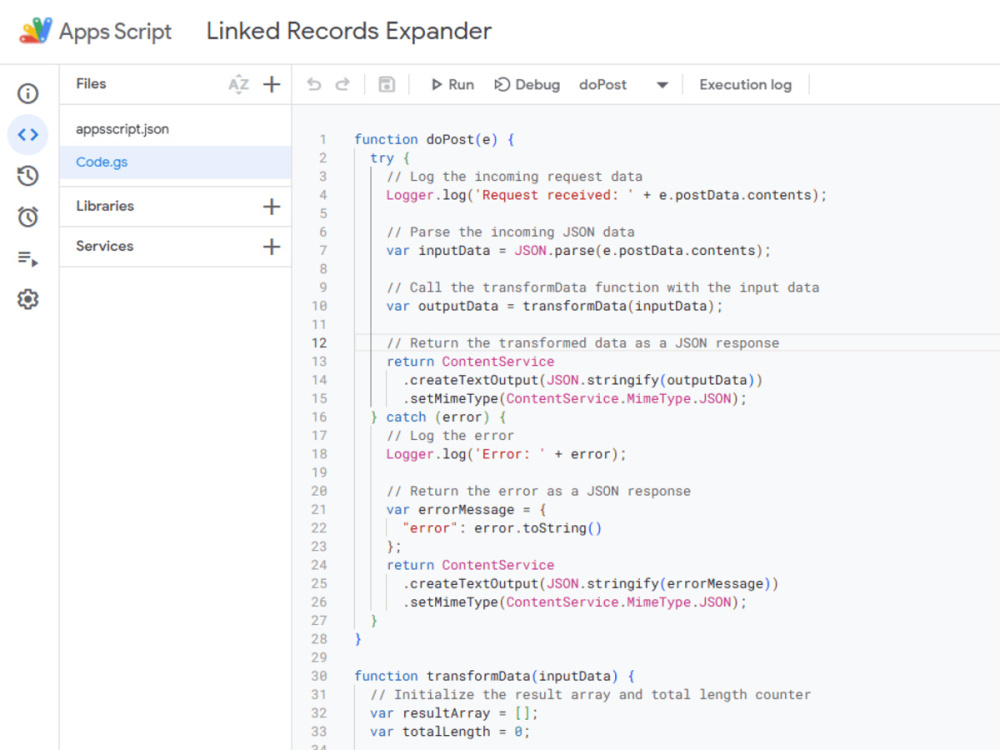
Task: Click the 'function transformData(inputData)' line
Action: [494, 676]
